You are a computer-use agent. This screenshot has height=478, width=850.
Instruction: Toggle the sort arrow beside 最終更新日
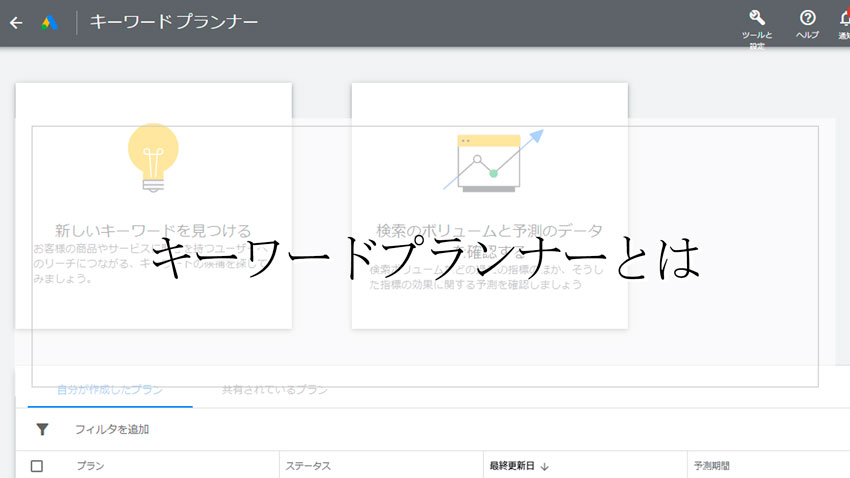(545, 466)
